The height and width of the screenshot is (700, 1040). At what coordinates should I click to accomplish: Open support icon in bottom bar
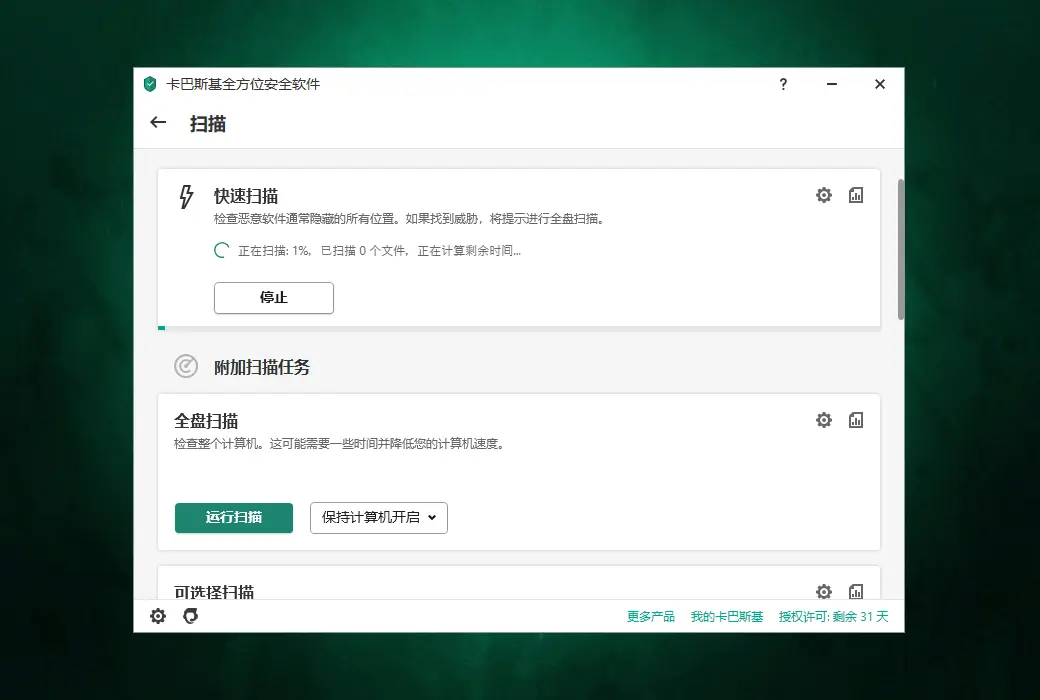pos(190,616)
